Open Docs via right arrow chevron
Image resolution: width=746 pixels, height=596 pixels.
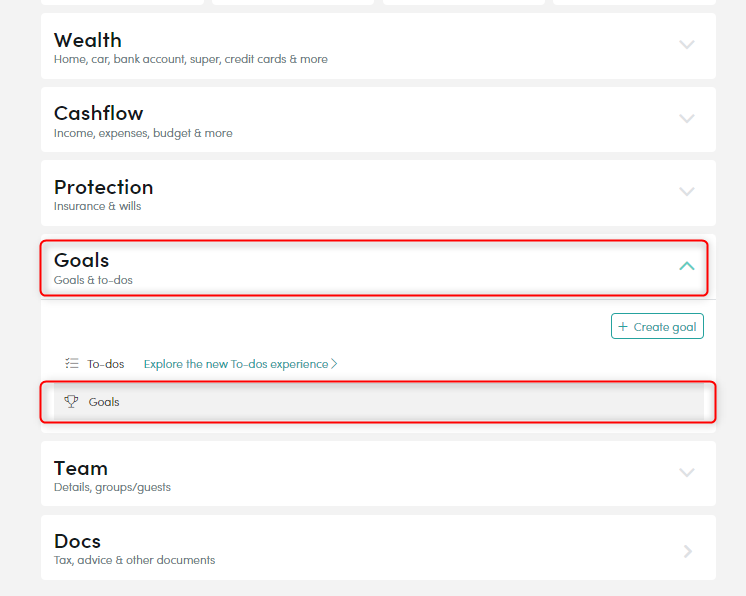click(x=687, y=551)
